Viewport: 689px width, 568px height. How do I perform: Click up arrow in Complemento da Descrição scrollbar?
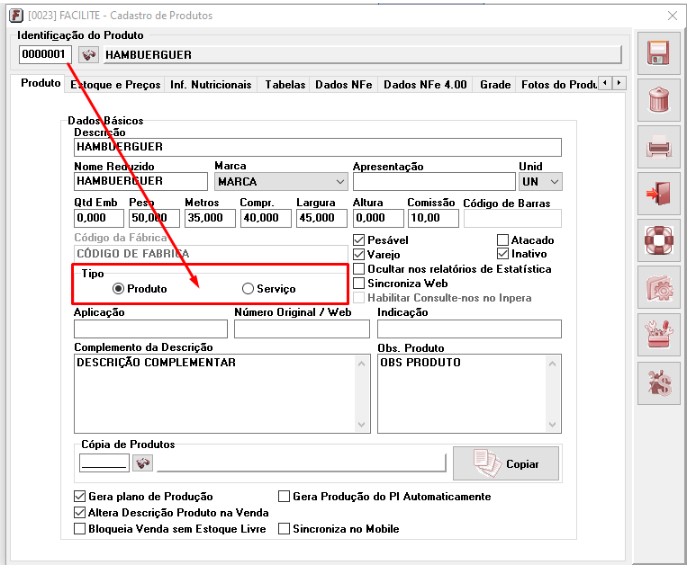pos(362,364)
